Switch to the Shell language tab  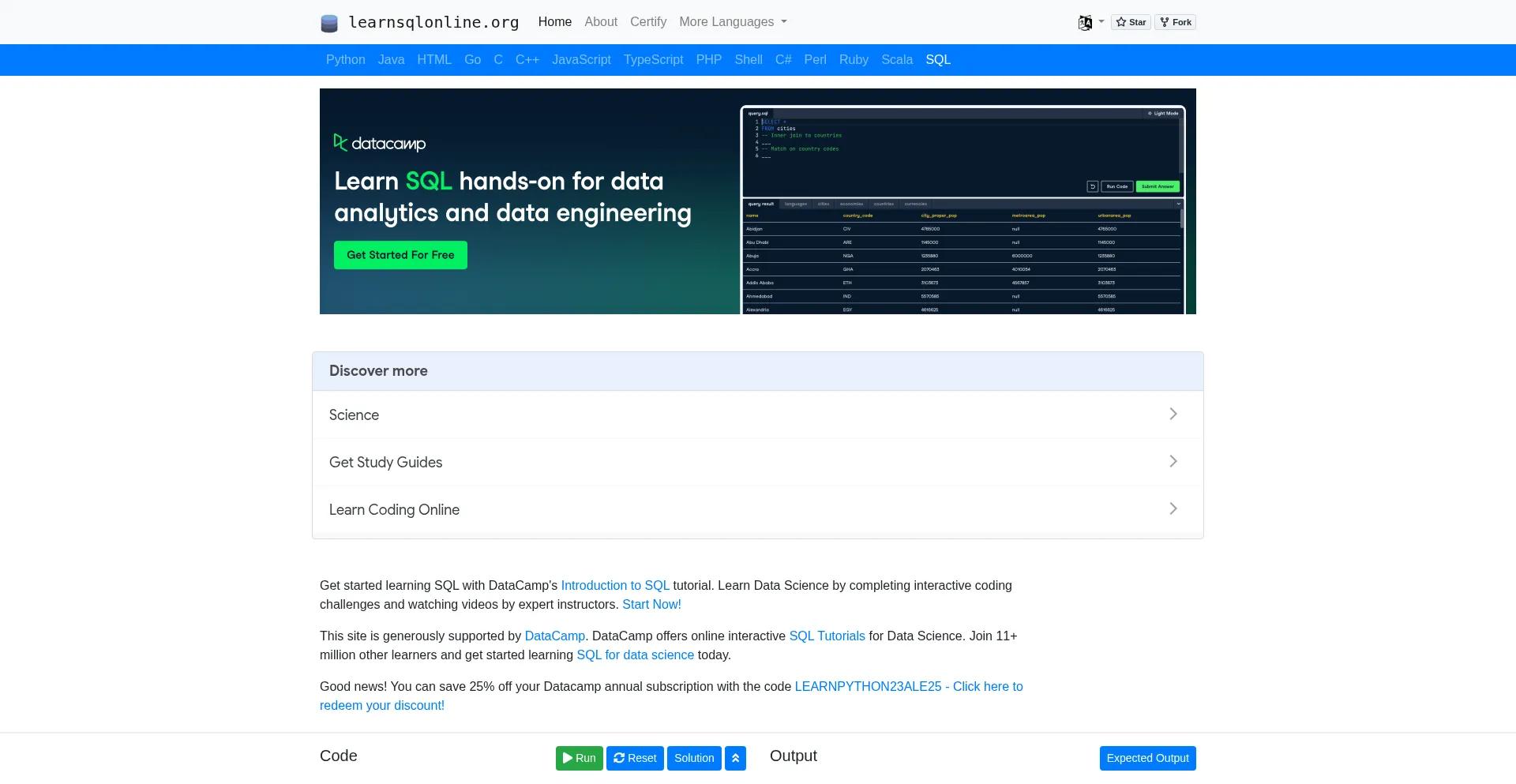(749, 60)
